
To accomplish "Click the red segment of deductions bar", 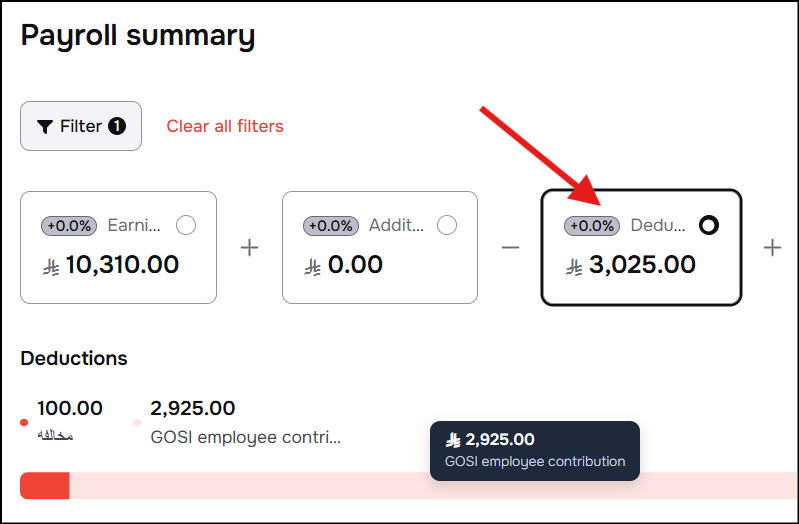I will 45,485.
